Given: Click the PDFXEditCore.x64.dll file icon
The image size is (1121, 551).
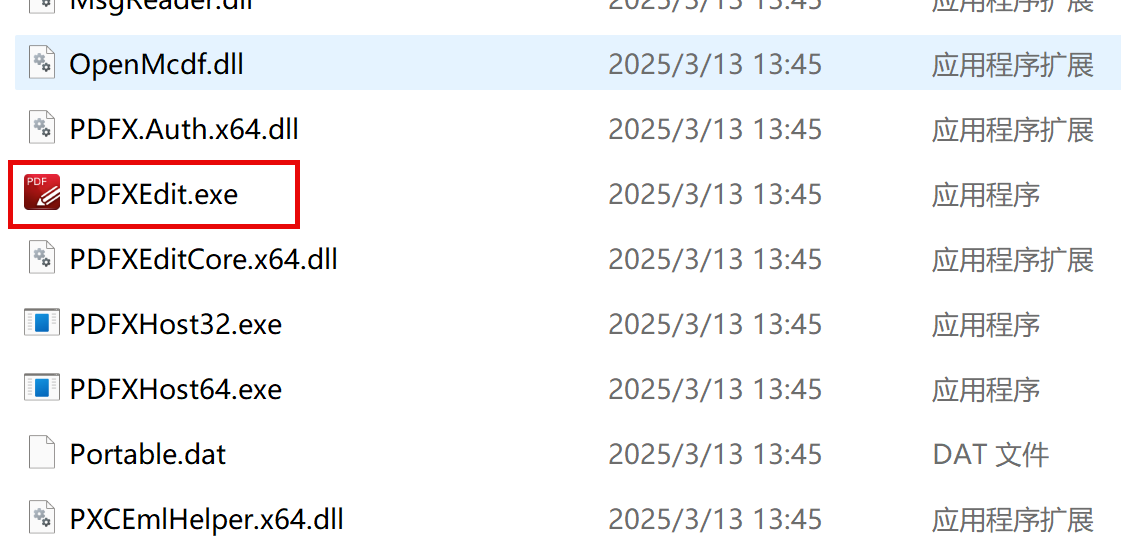Looking at the screenshot, I should pyautogui.click(x=41, y=257).
